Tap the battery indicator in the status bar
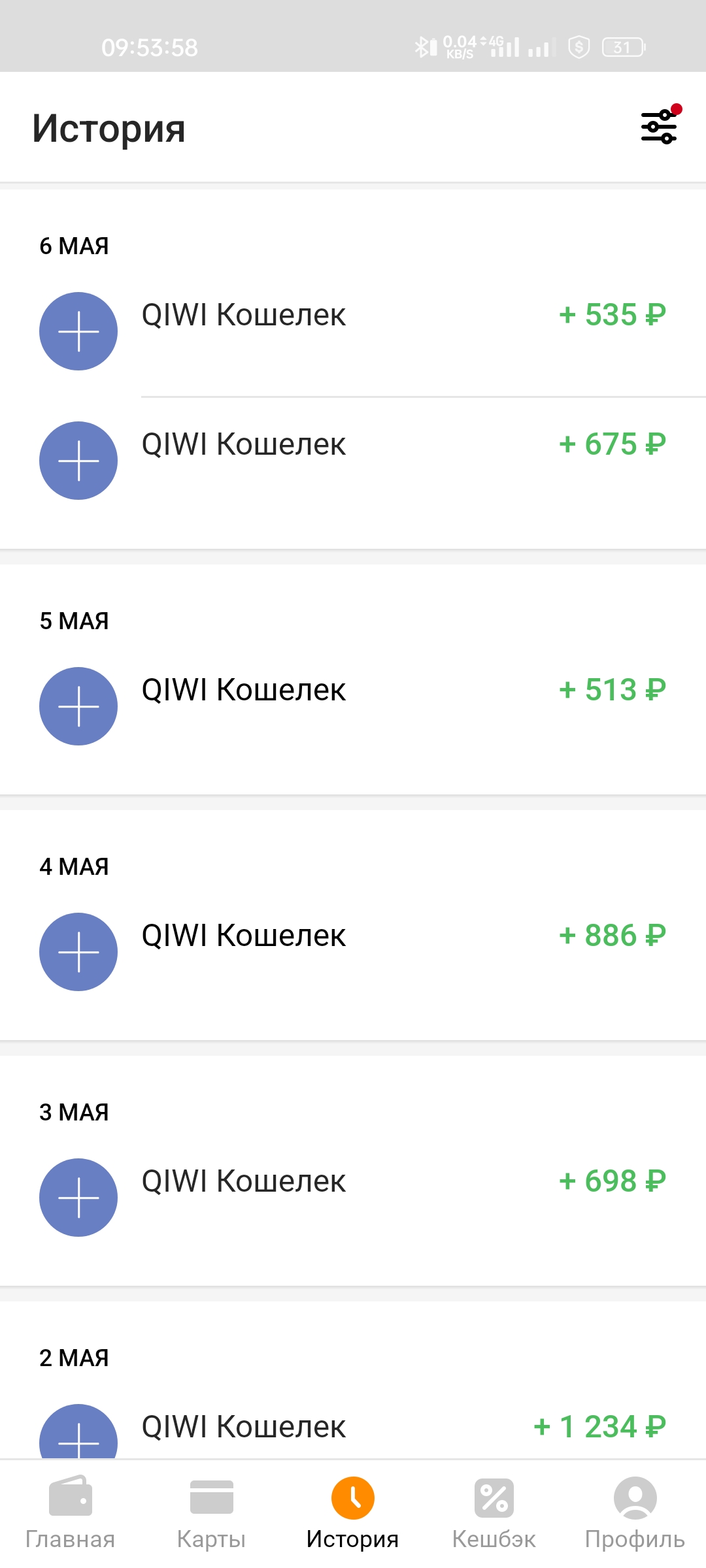Image resolution: width=706 pixels, height=1568 pixels. [623, 47]
